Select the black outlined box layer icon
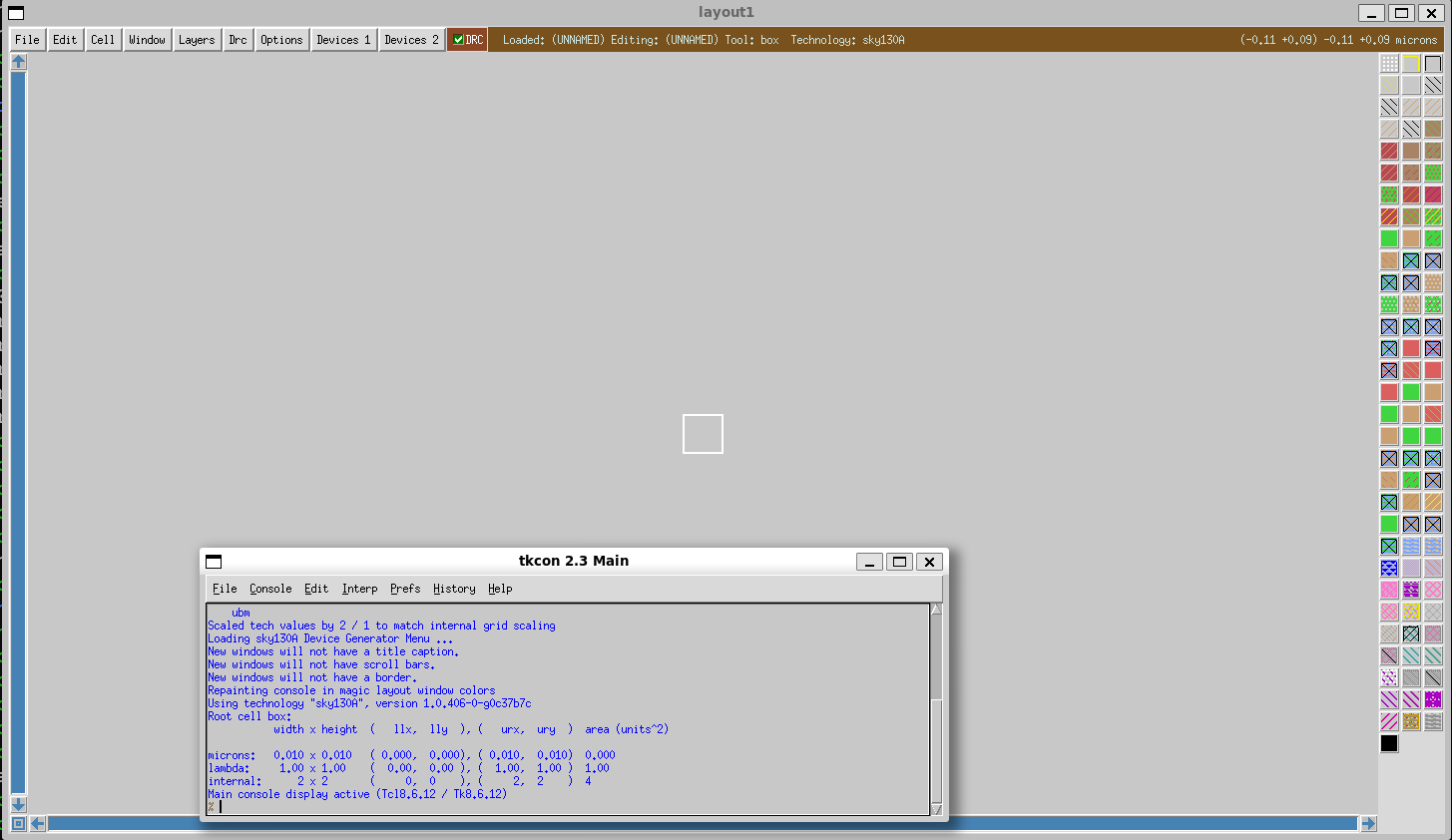This screenshot has height=840, width=1452. click(1433, 63)
